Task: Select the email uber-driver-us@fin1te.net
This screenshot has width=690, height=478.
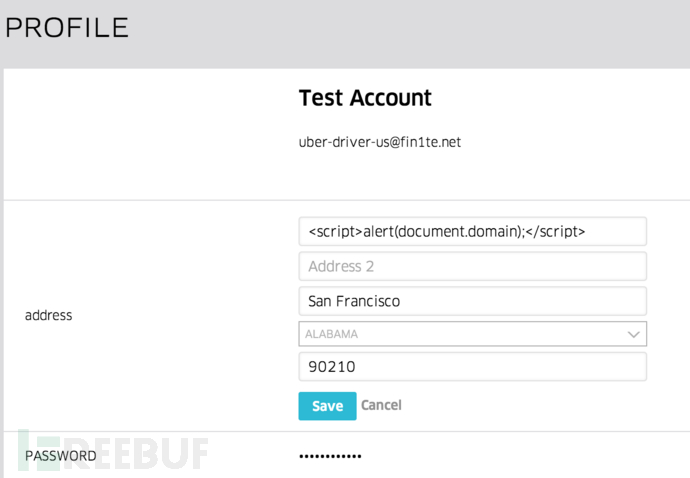Action: click(380, 142)
